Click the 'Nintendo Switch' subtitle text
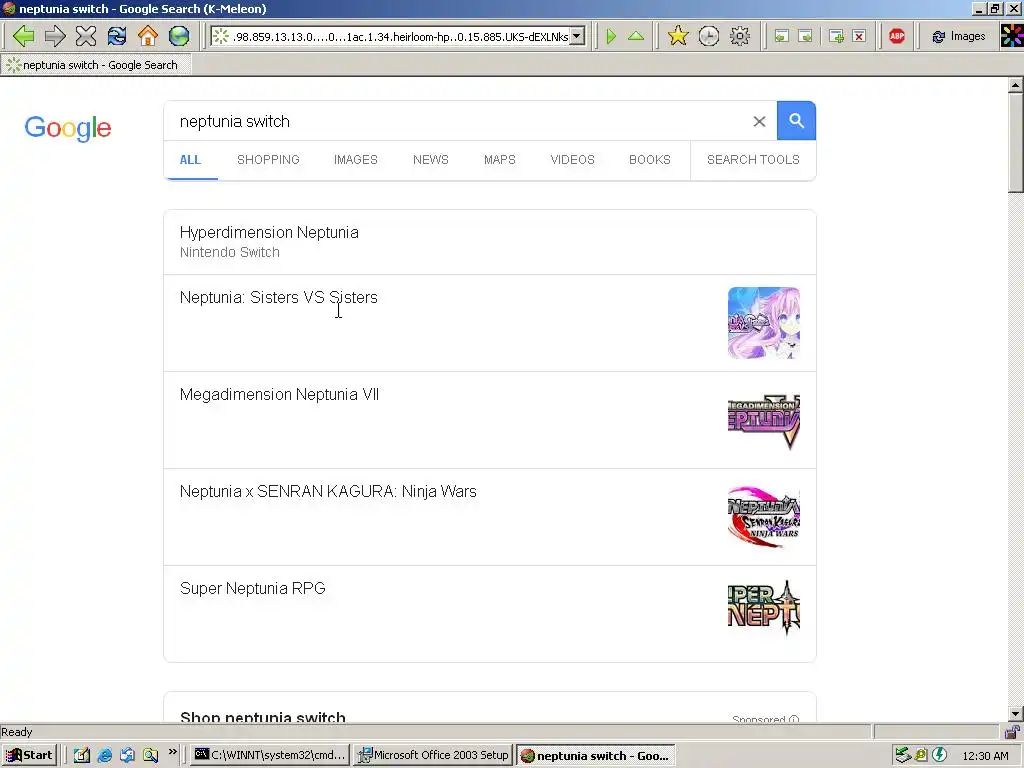1024x768 pixels. point(230,252)
